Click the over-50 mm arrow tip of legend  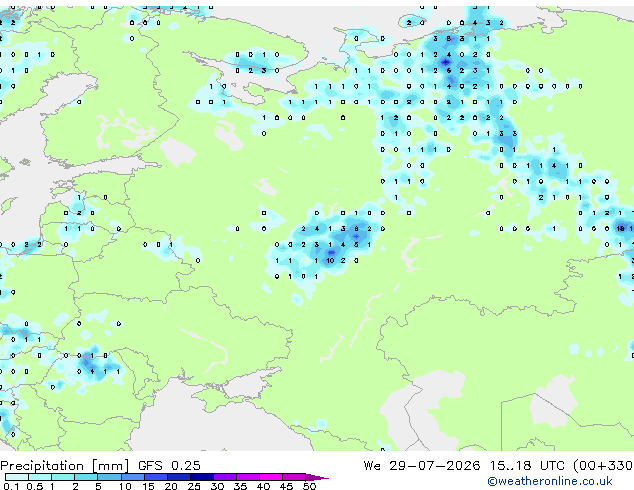click(317, 477)
